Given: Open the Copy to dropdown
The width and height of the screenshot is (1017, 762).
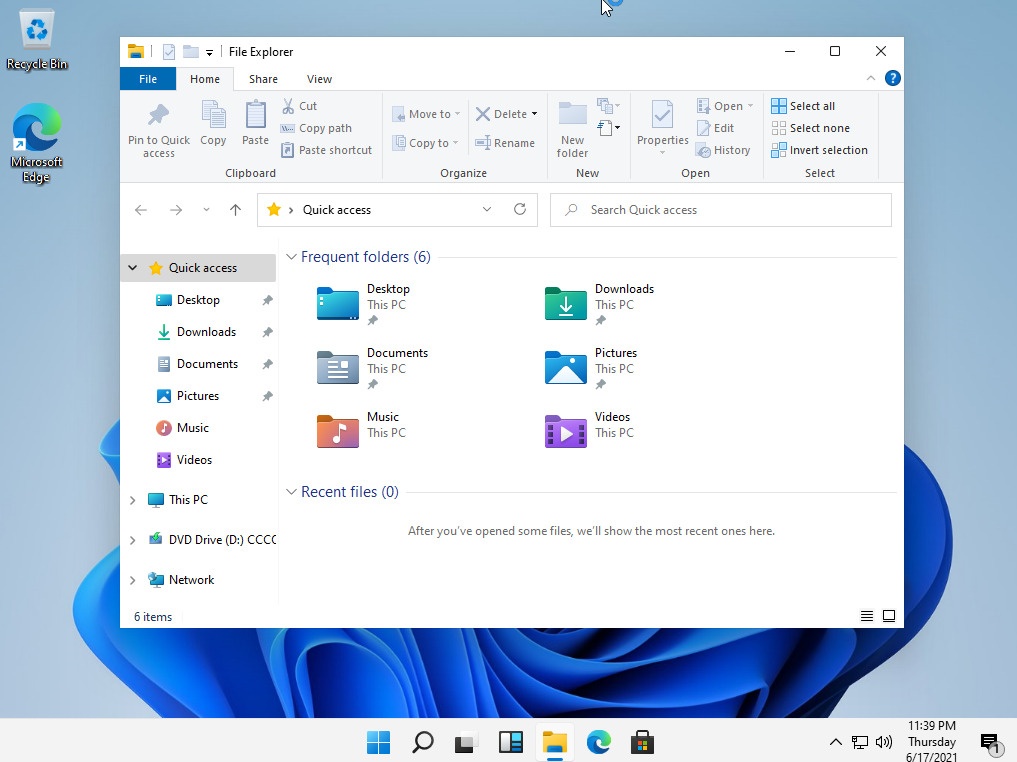Looking at the screenshot, I should pos(425,143).
